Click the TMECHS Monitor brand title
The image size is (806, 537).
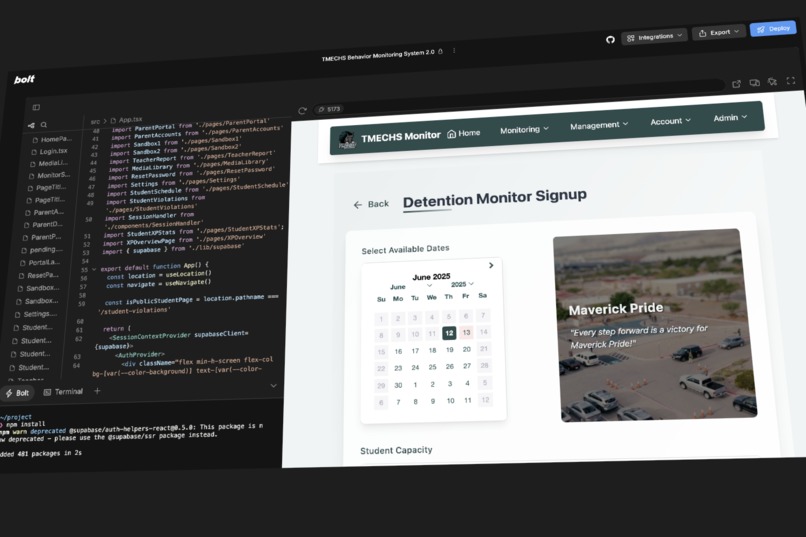pyautogui.click(x=400, y=137)
